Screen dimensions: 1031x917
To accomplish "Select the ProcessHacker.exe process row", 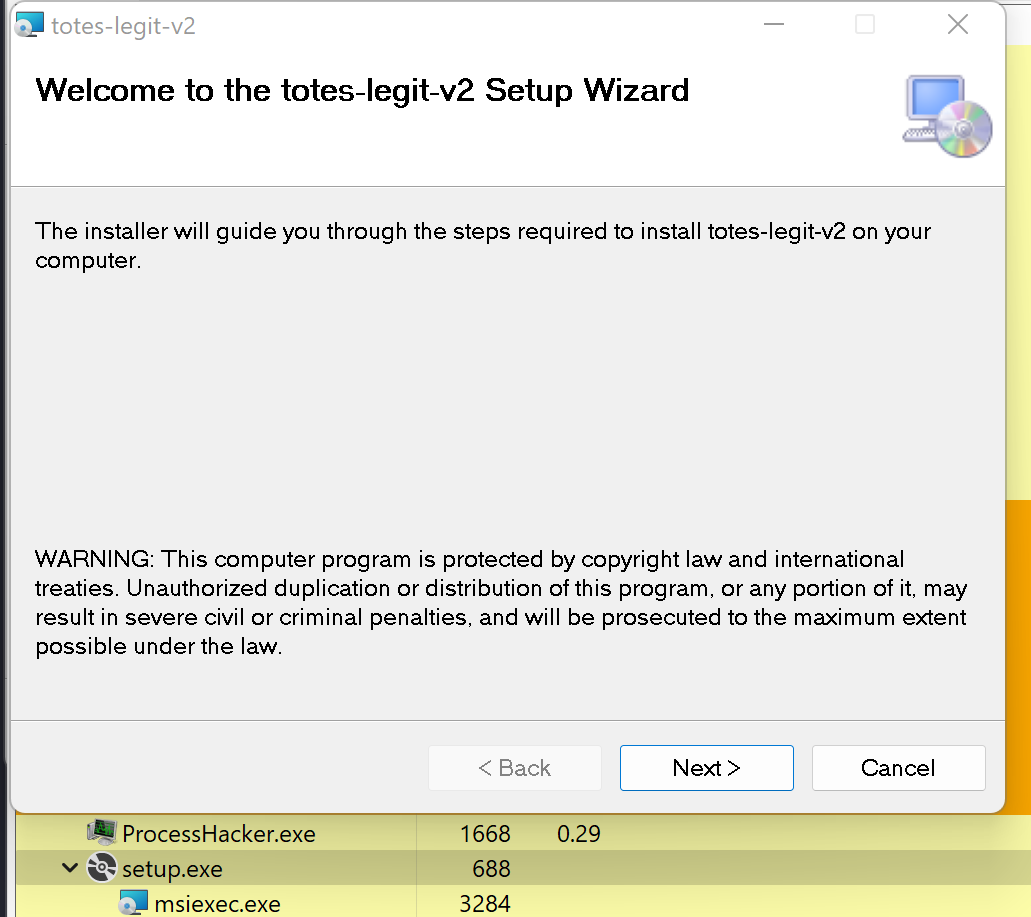I will click(219, 833).
